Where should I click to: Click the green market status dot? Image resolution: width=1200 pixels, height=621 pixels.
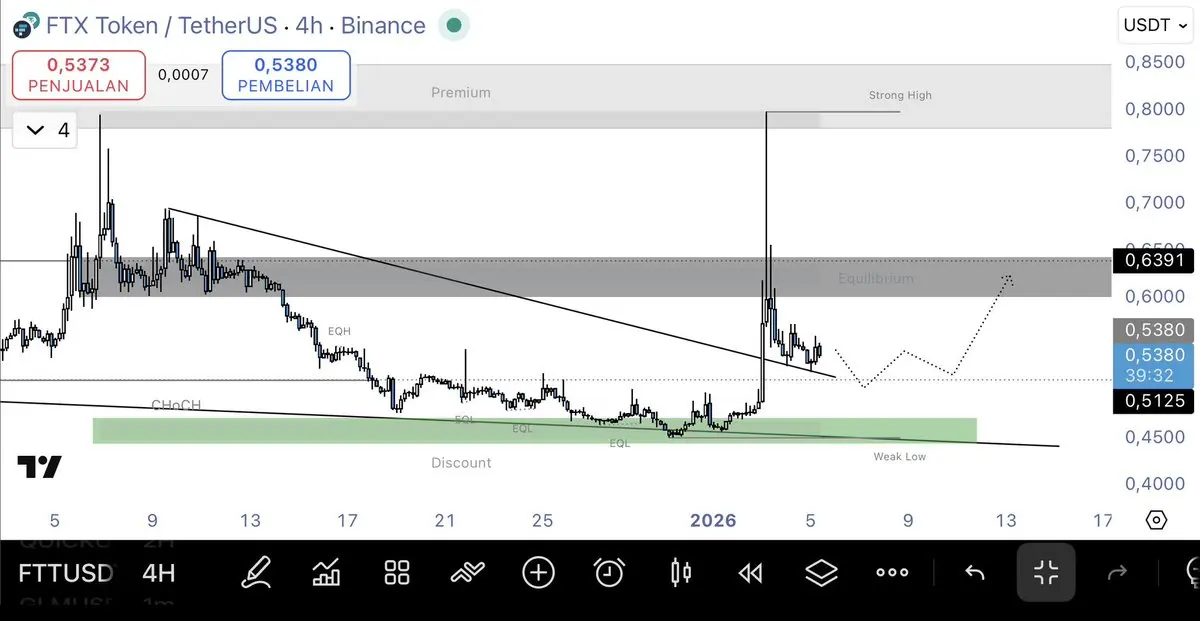pos(454,25)
